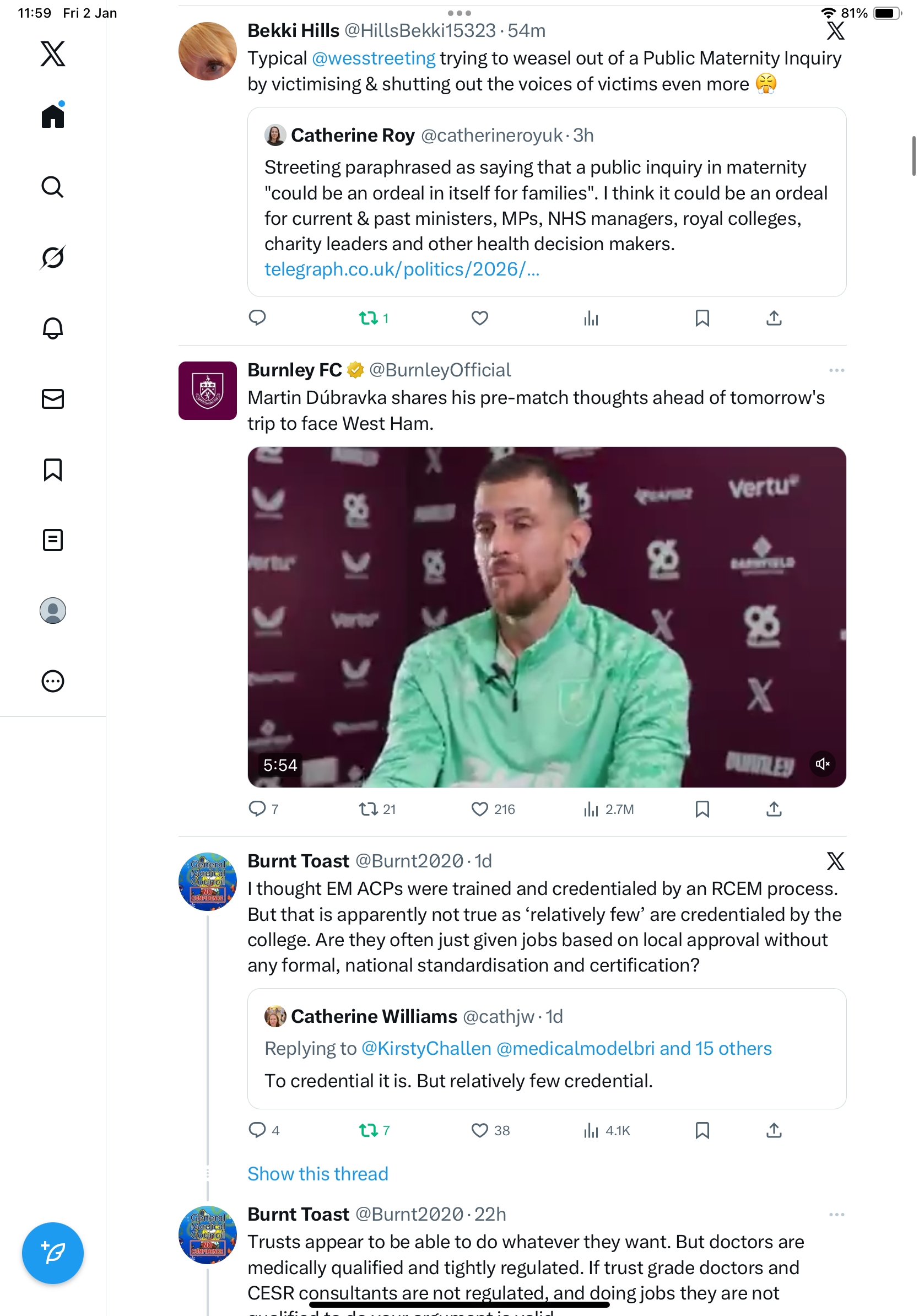
Task: Open Notifications bell in sidebar
Action: coord(53,328)
